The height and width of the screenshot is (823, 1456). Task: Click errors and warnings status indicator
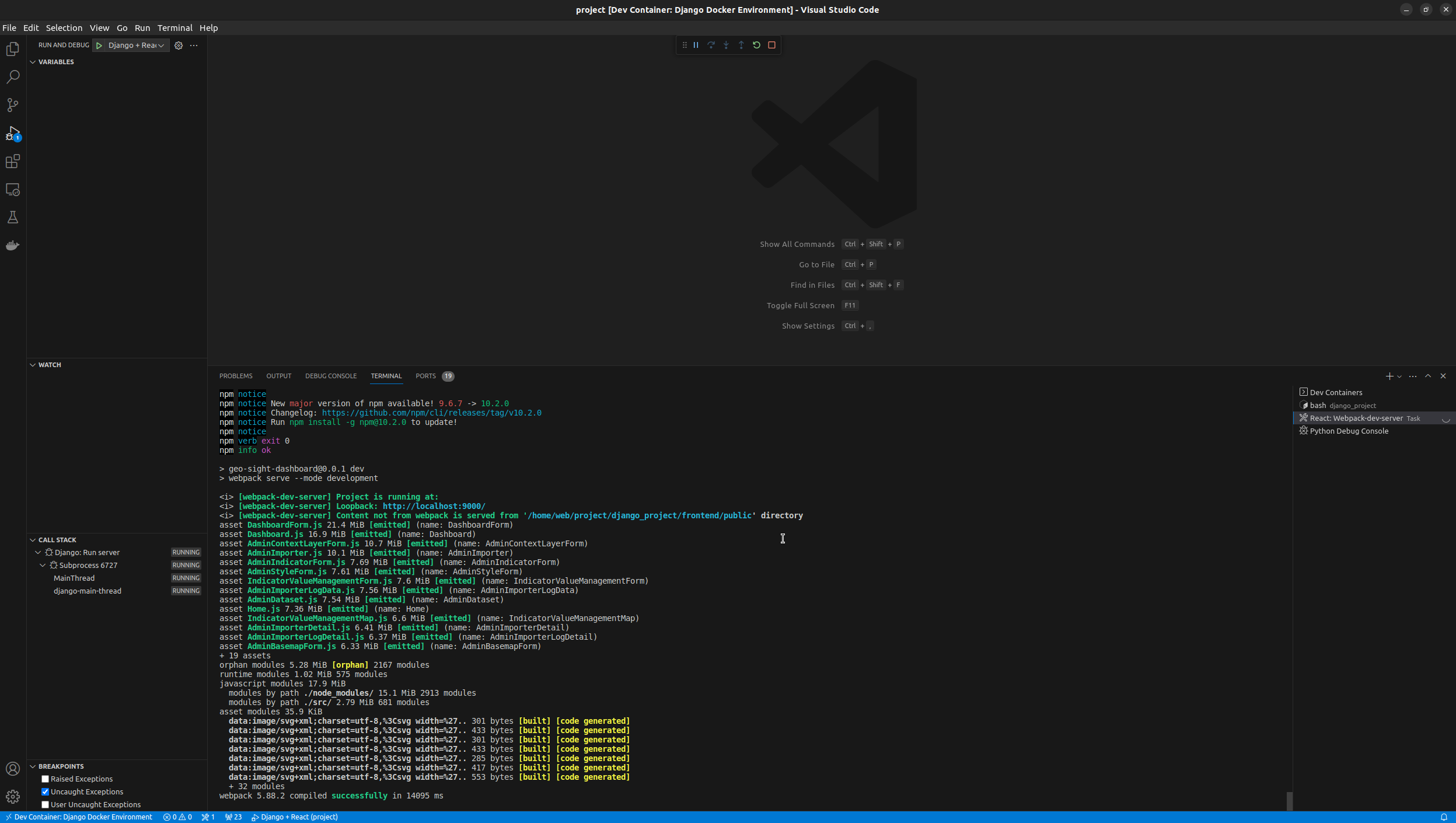[177, 817]
